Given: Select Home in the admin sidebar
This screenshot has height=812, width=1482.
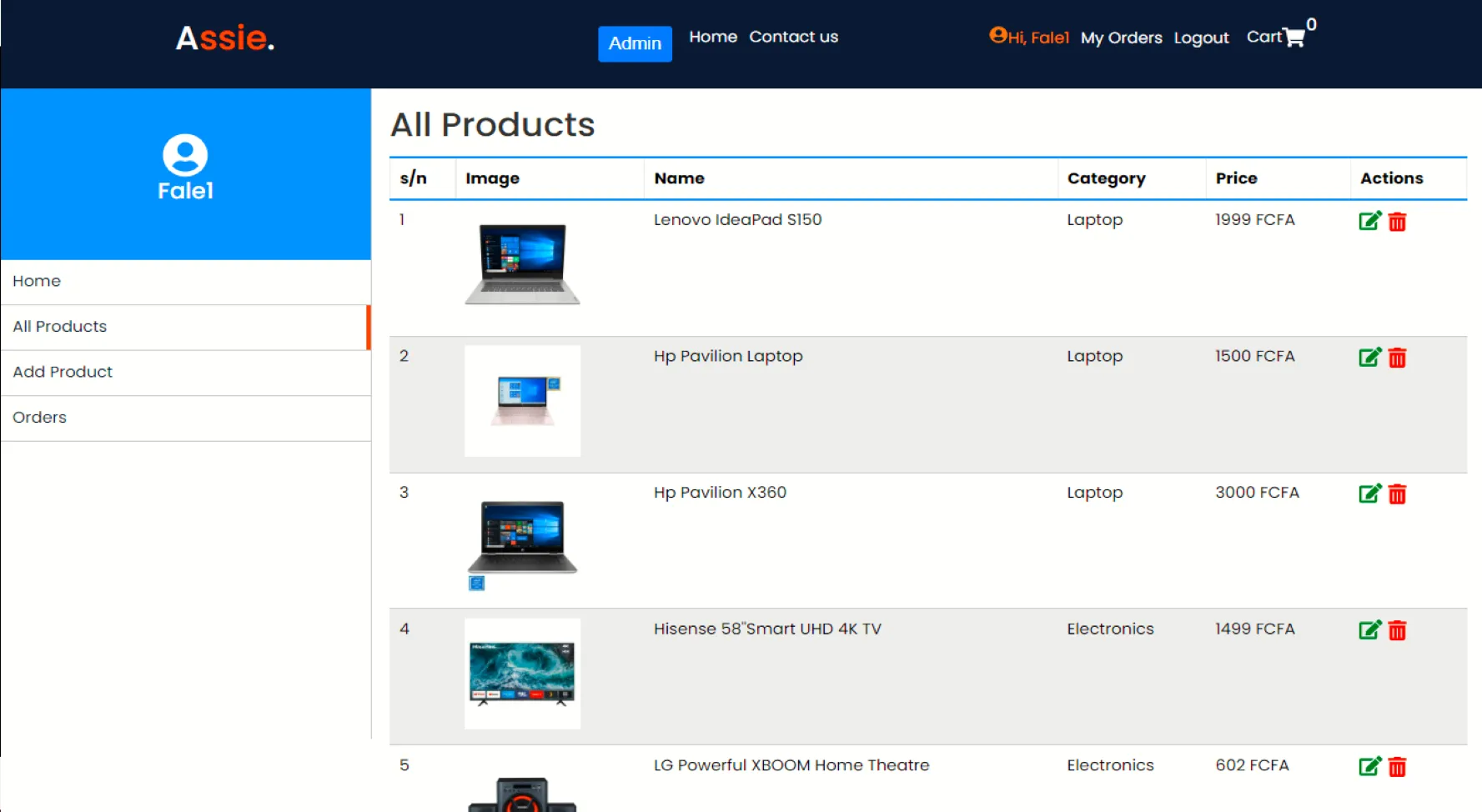Looking at the screenshot, I should click(186, 282).
